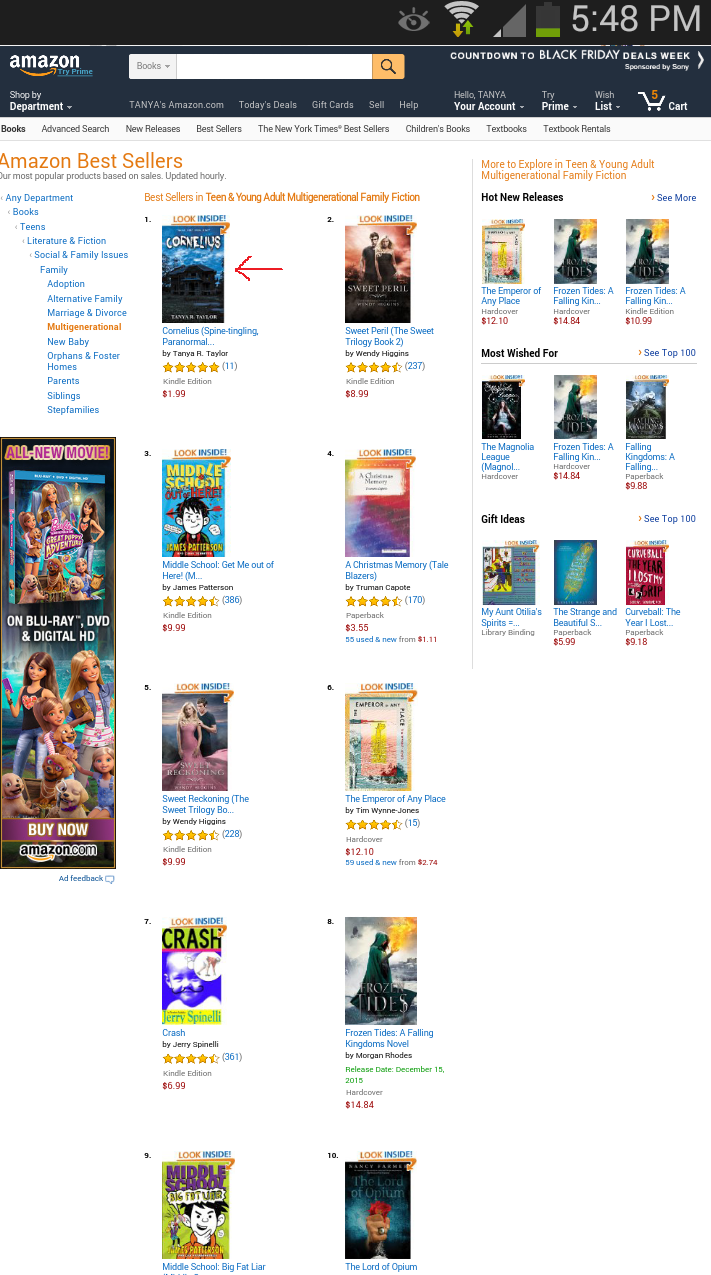Click Look Inside badge on Cornelius

coord(199,220)
